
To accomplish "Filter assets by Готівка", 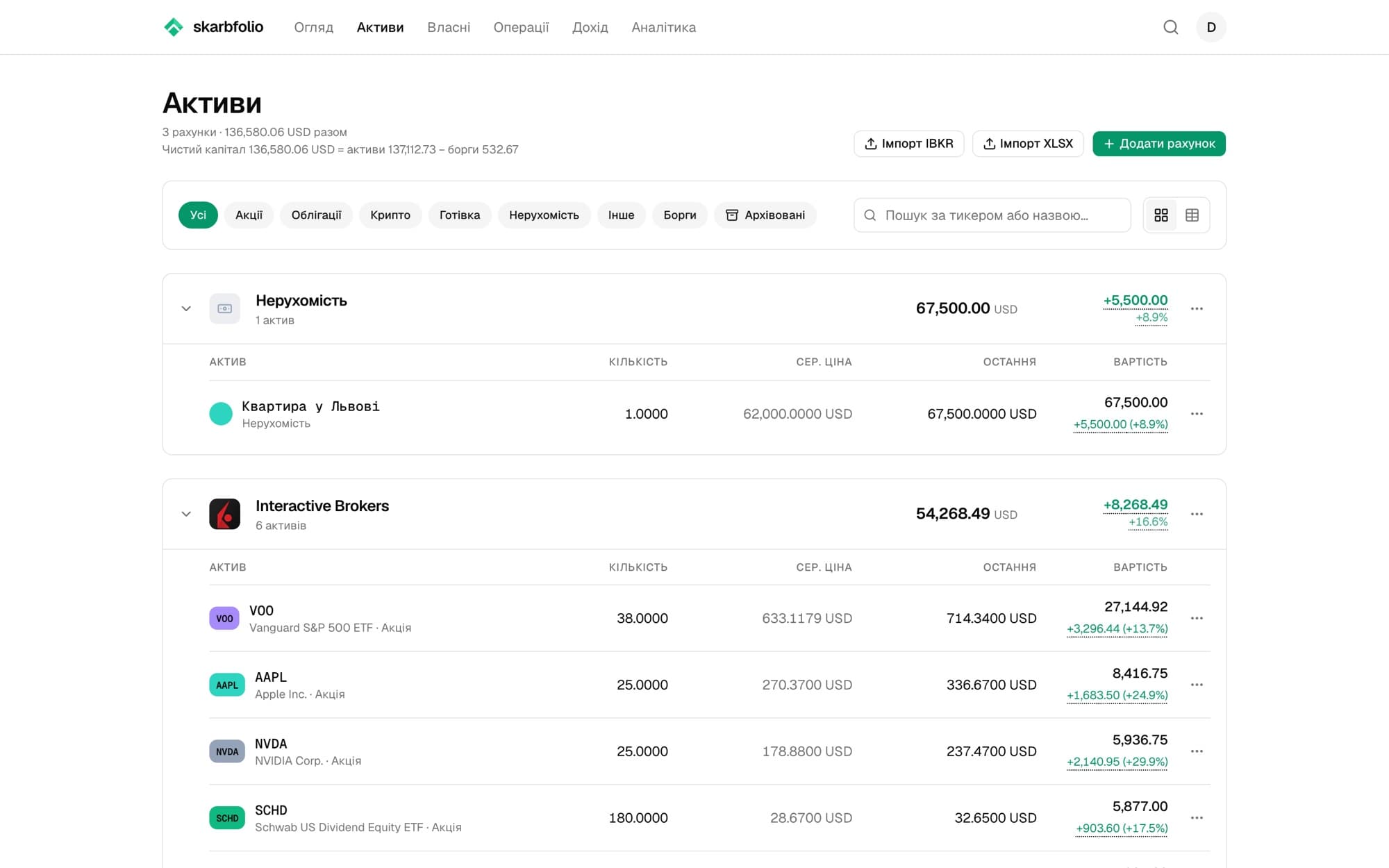I will point(460,215).
